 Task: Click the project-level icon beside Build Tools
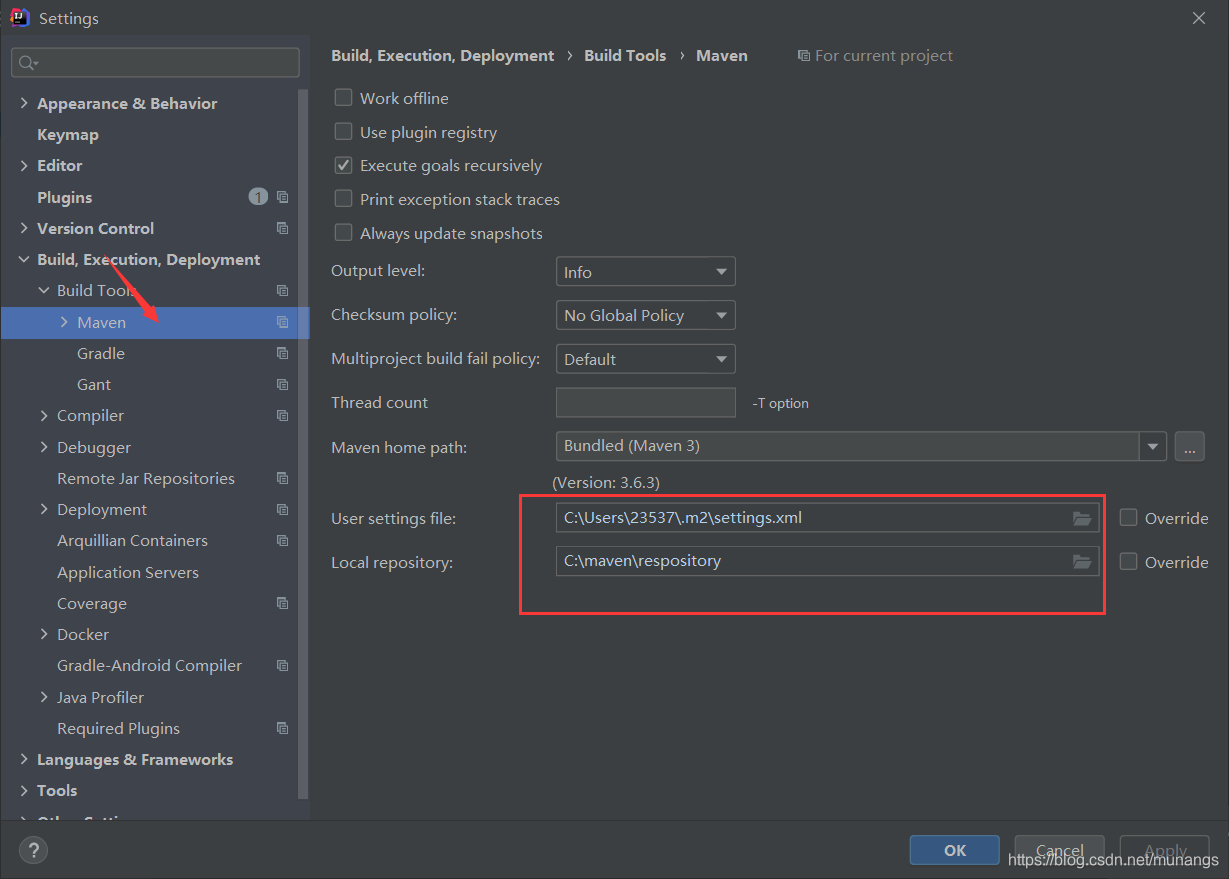pos(282,290)
